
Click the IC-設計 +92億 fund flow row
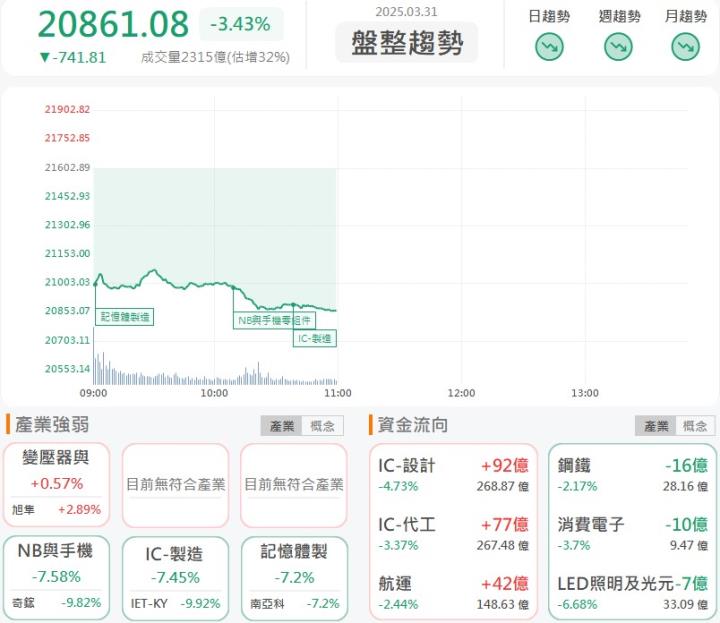pos(453,475)
